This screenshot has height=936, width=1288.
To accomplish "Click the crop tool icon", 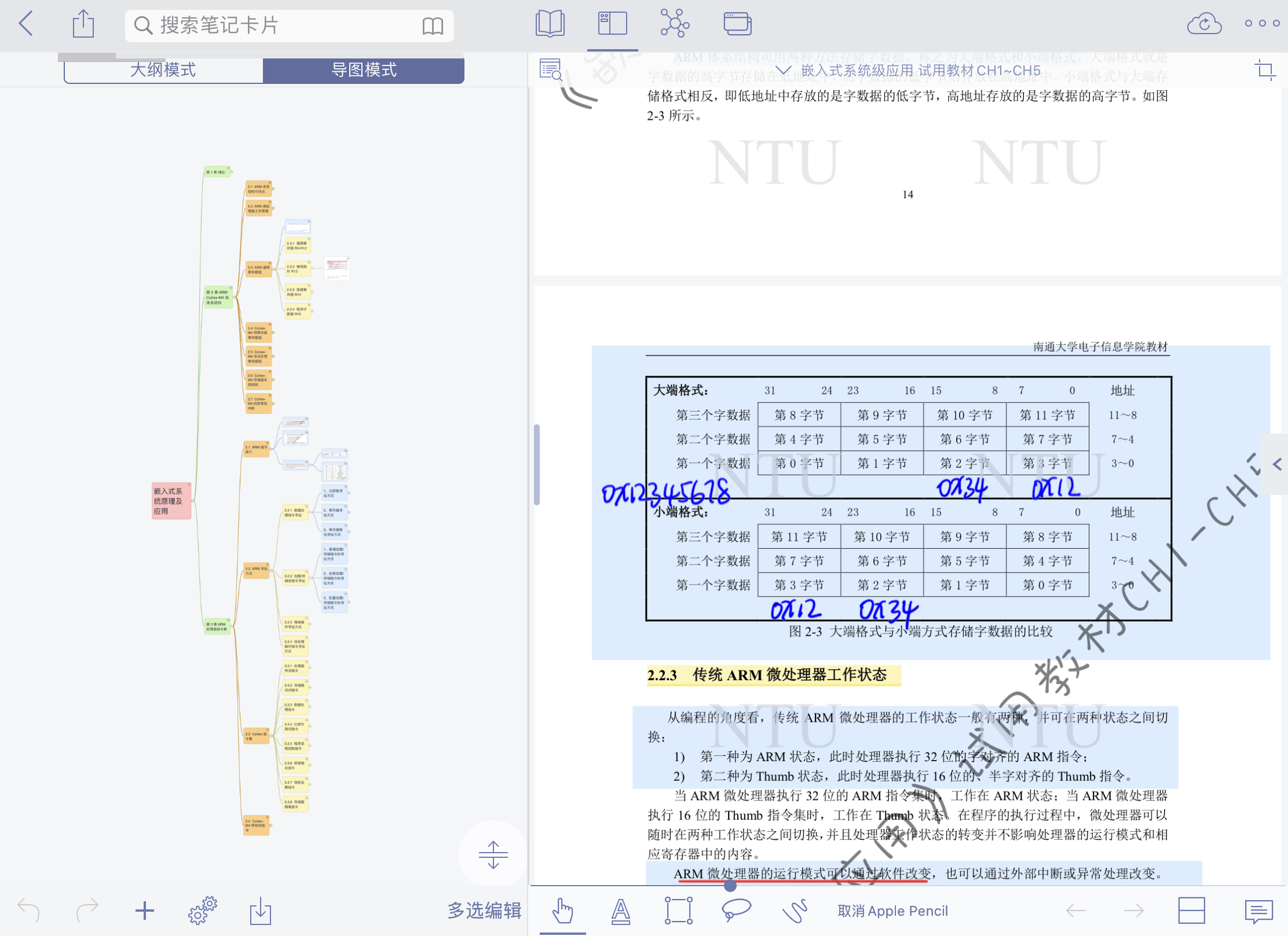I will click(x=1265, y=70).
